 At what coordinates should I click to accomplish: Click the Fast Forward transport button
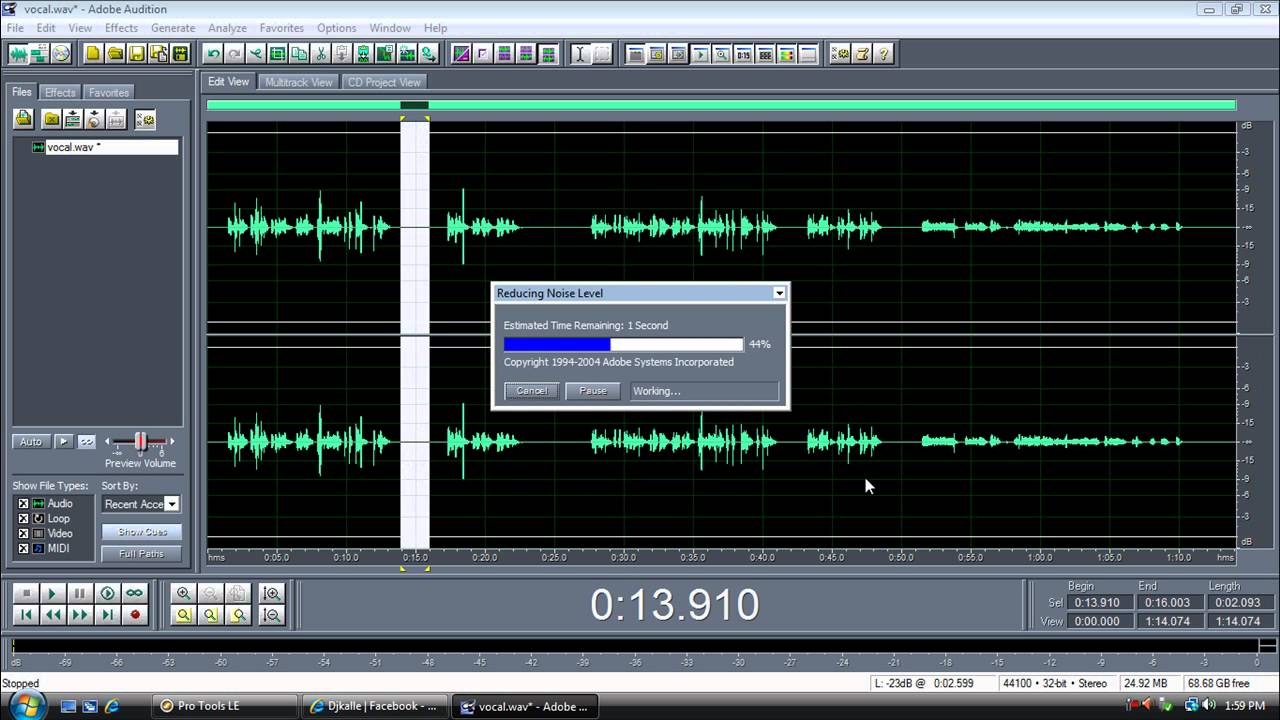click(81, 616)
